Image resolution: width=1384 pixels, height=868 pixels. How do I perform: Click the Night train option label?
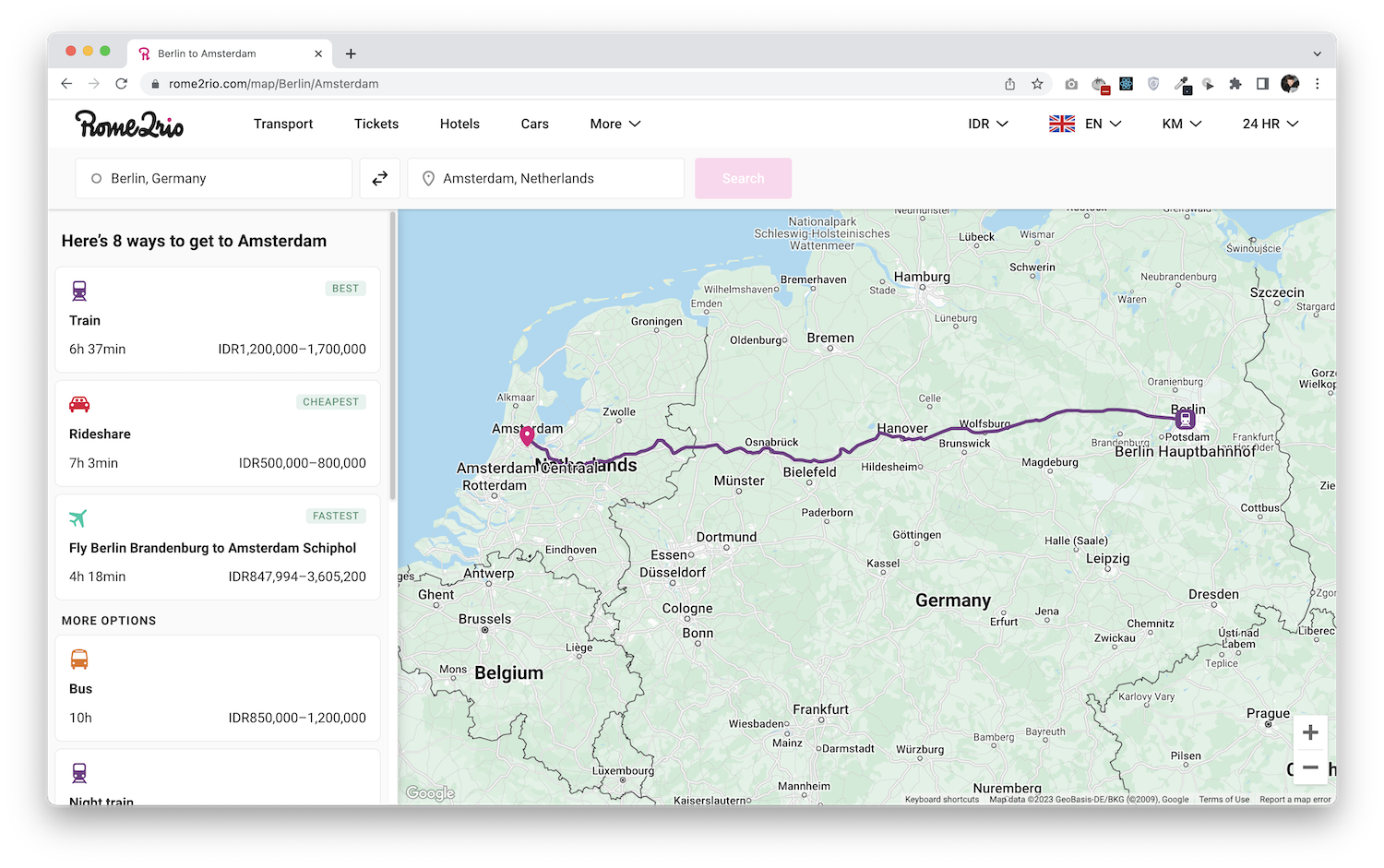[101, 801]
